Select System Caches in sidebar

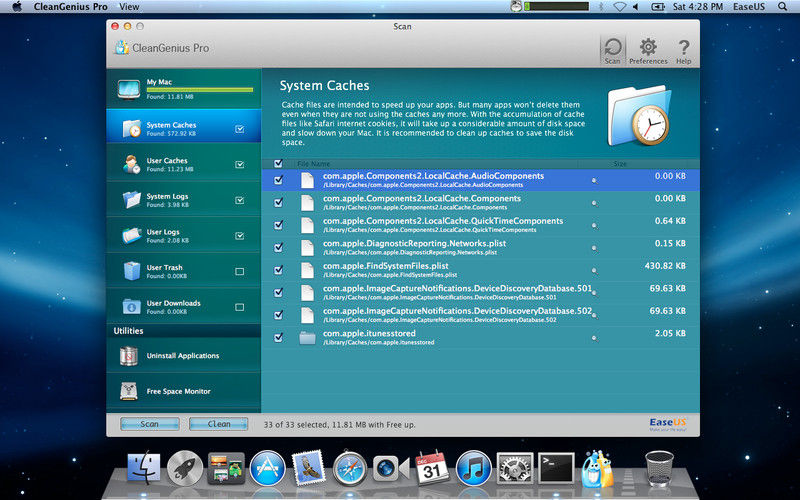pyautogui.click(x=184, y=126)
